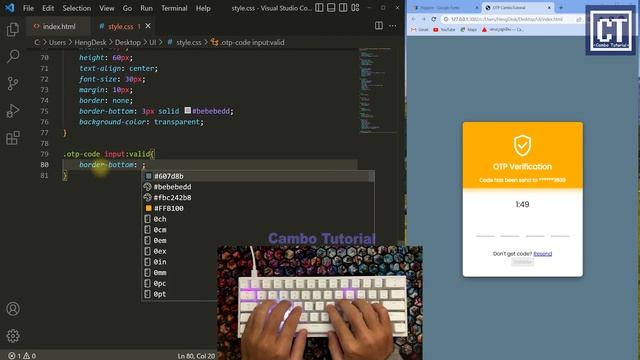
Task: Click the last OTP digit input field
Action: click(x=560, y=229)
